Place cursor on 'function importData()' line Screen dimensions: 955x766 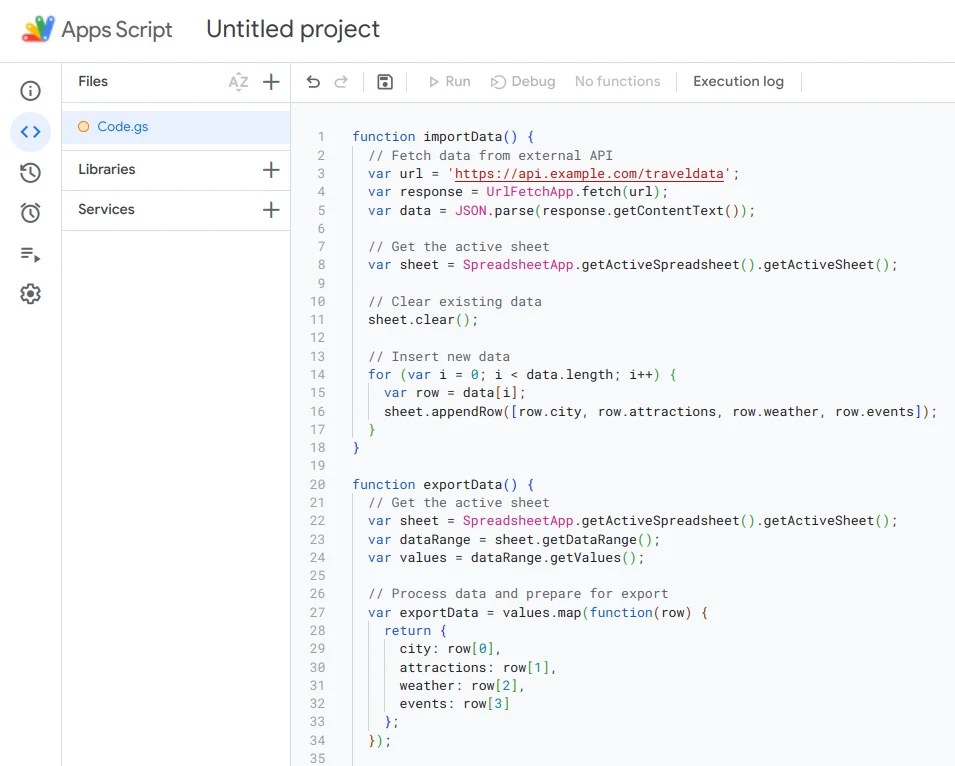click(443, 137)
